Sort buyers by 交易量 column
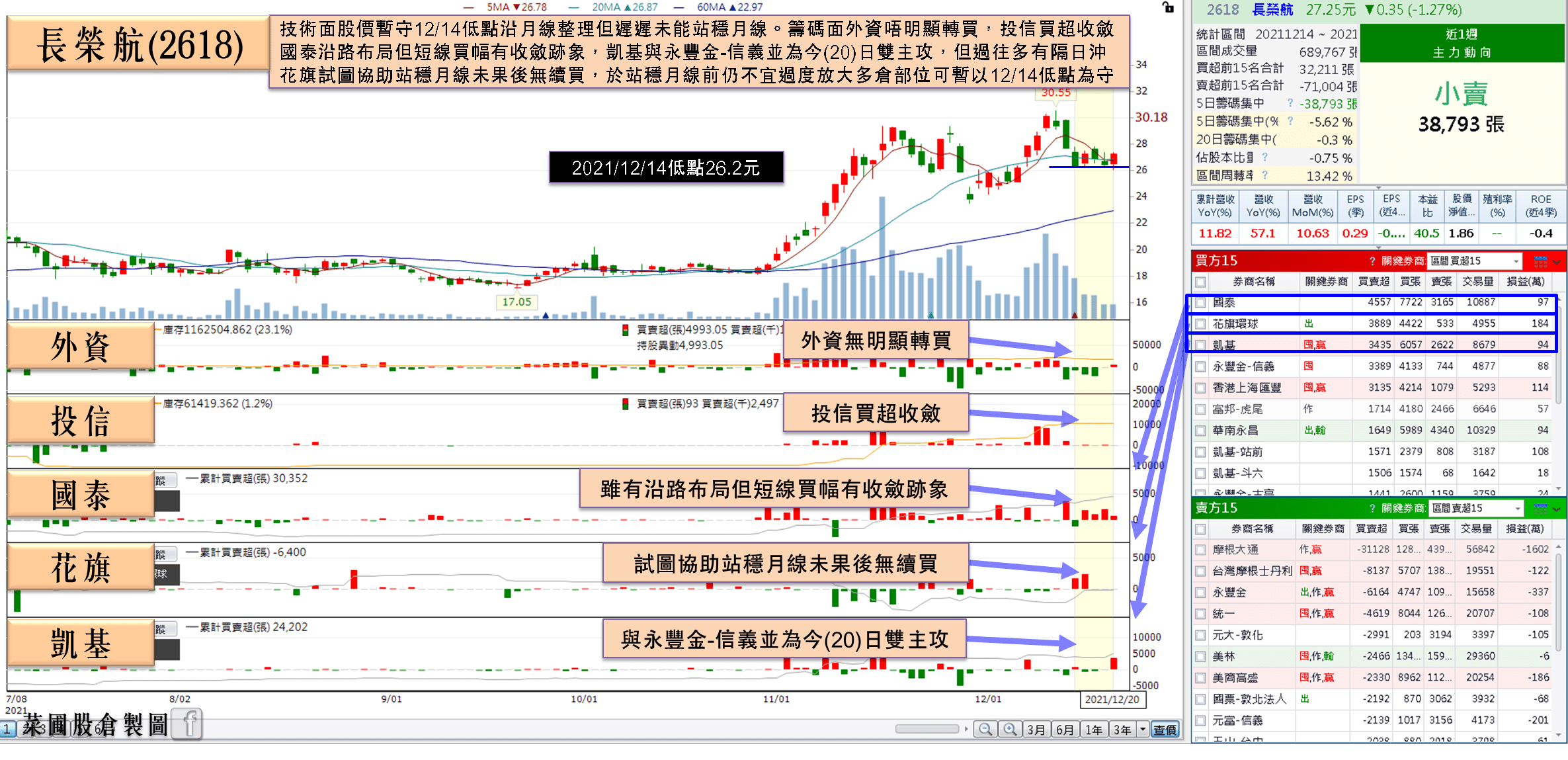This screenshot has width=1568, height=760. point(1477,282)
